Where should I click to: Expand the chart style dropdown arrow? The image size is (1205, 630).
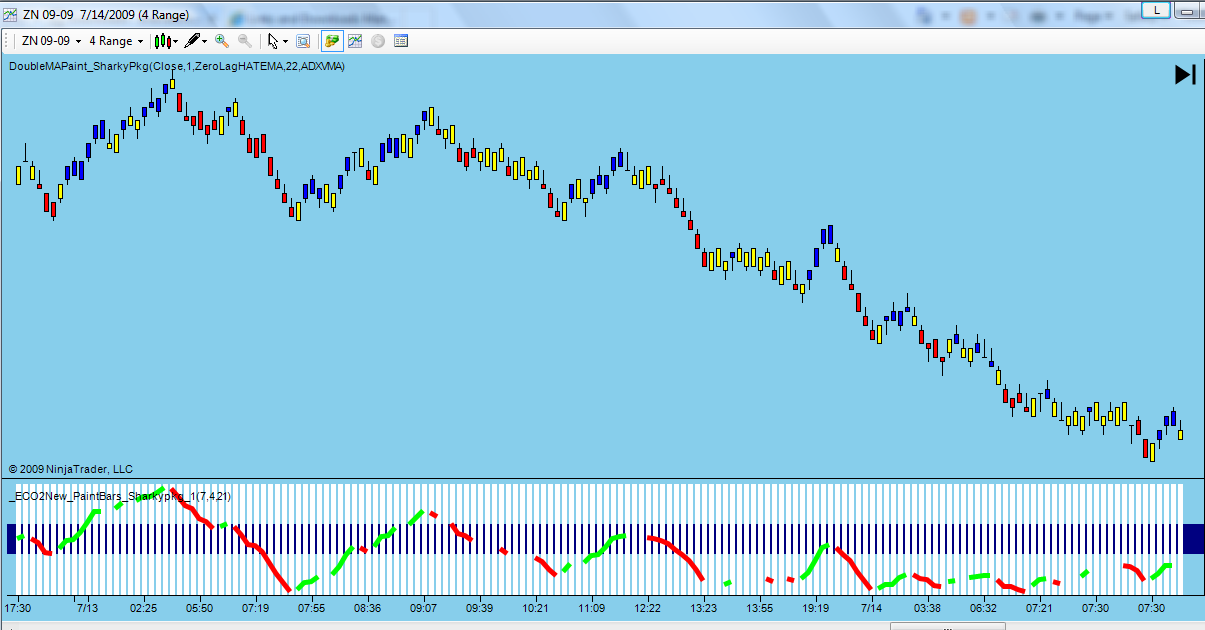click(175, 41)
